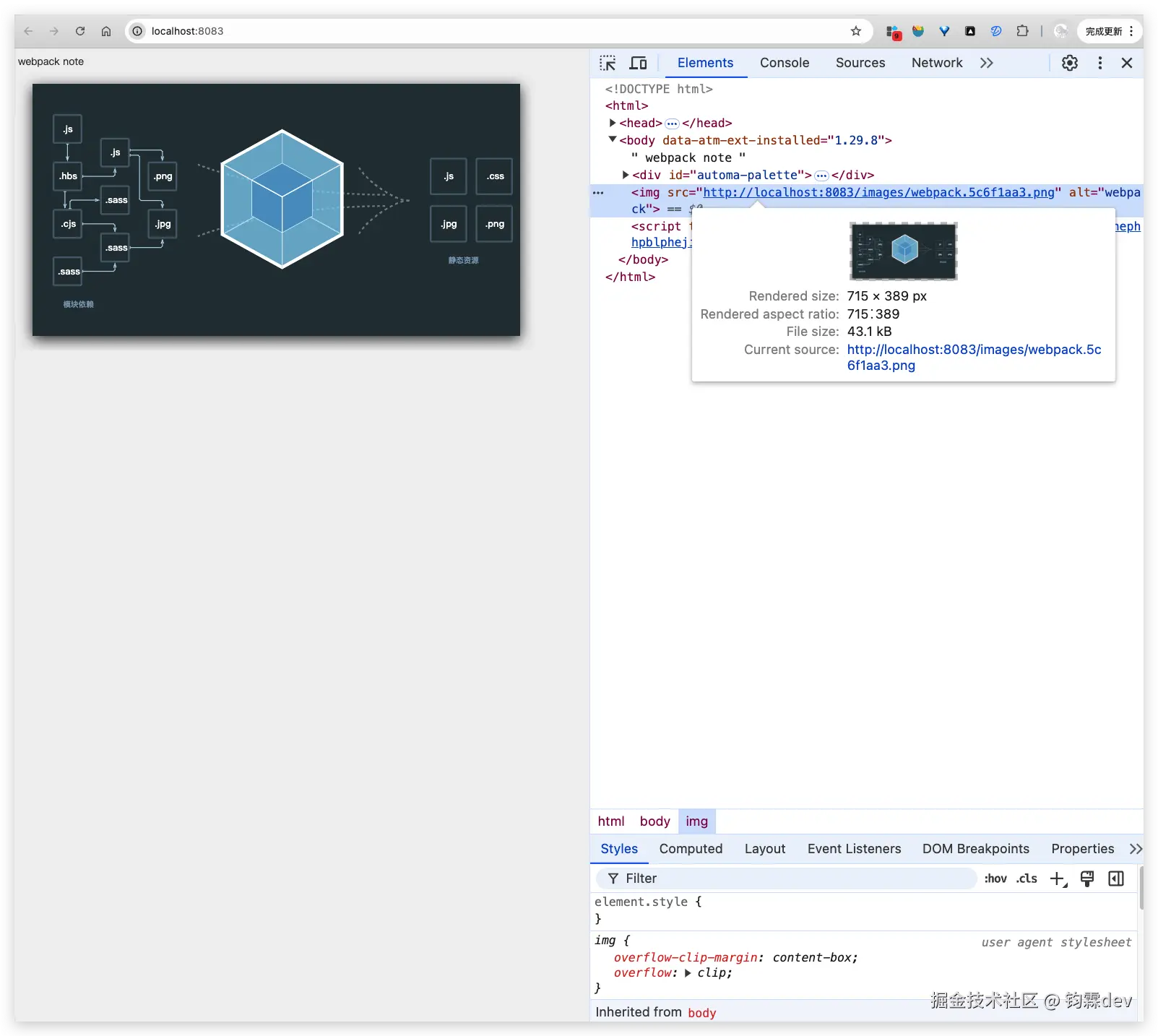Open the profile avatar in the toolbar
Image resolution: width=1158 pixels, height=1036 pixels.
pyautogui.click(x=1061, y=31)
